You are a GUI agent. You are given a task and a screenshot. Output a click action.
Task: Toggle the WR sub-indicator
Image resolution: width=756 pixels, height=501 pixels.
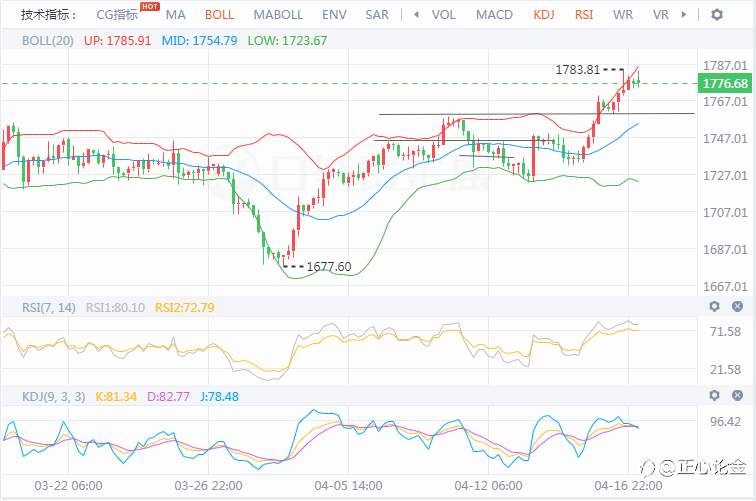tap(623, 15)
